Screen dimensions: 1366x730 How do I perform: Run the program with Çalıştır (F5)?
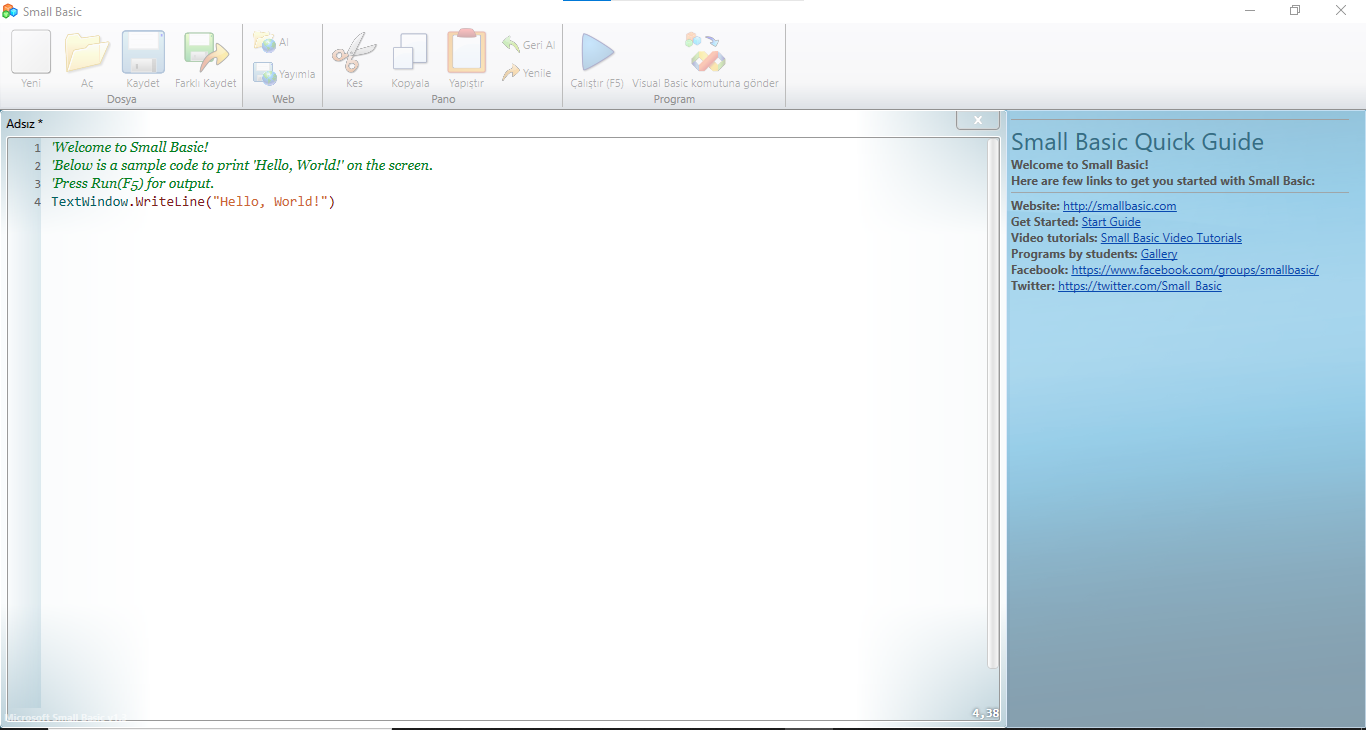(x=597, y=60)
